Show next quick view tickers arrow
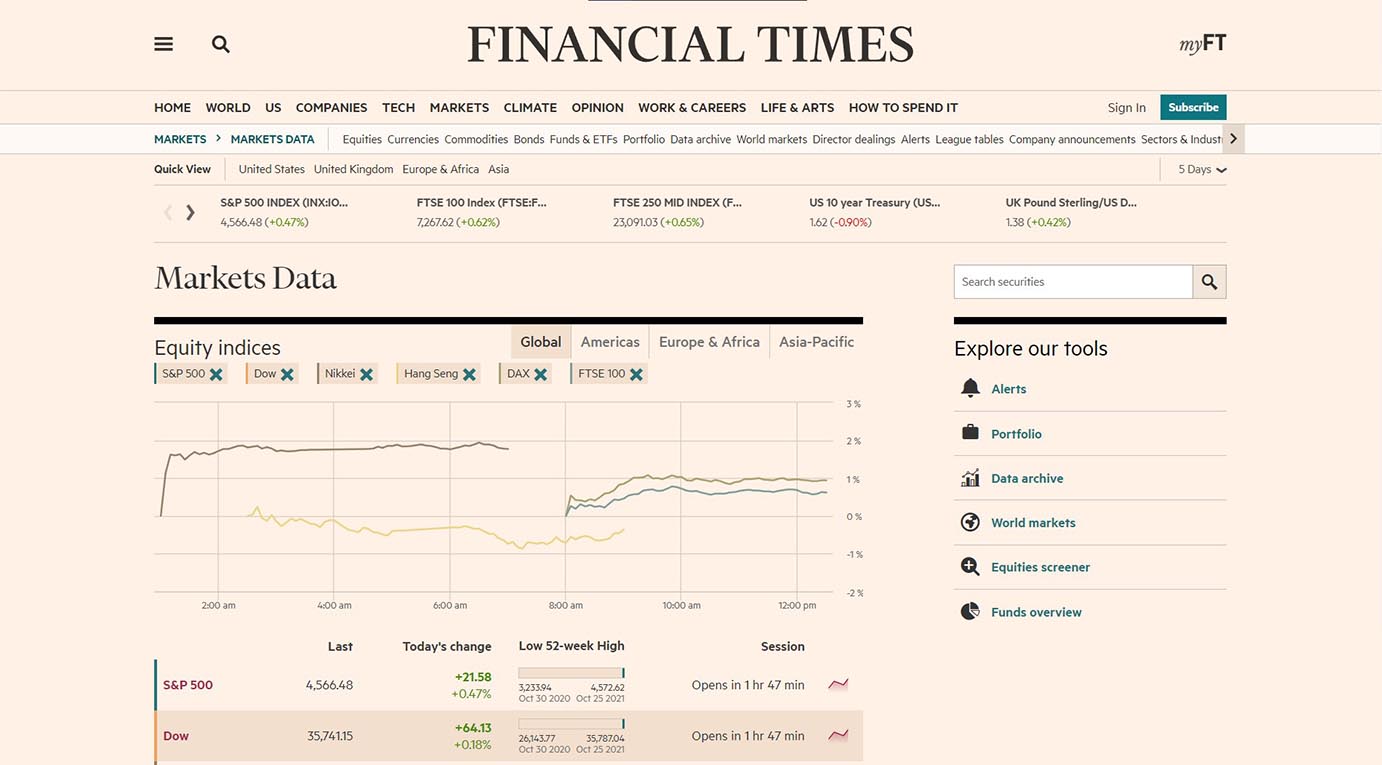This screenshot has width=1382, height=765. [x=190, y=212]
